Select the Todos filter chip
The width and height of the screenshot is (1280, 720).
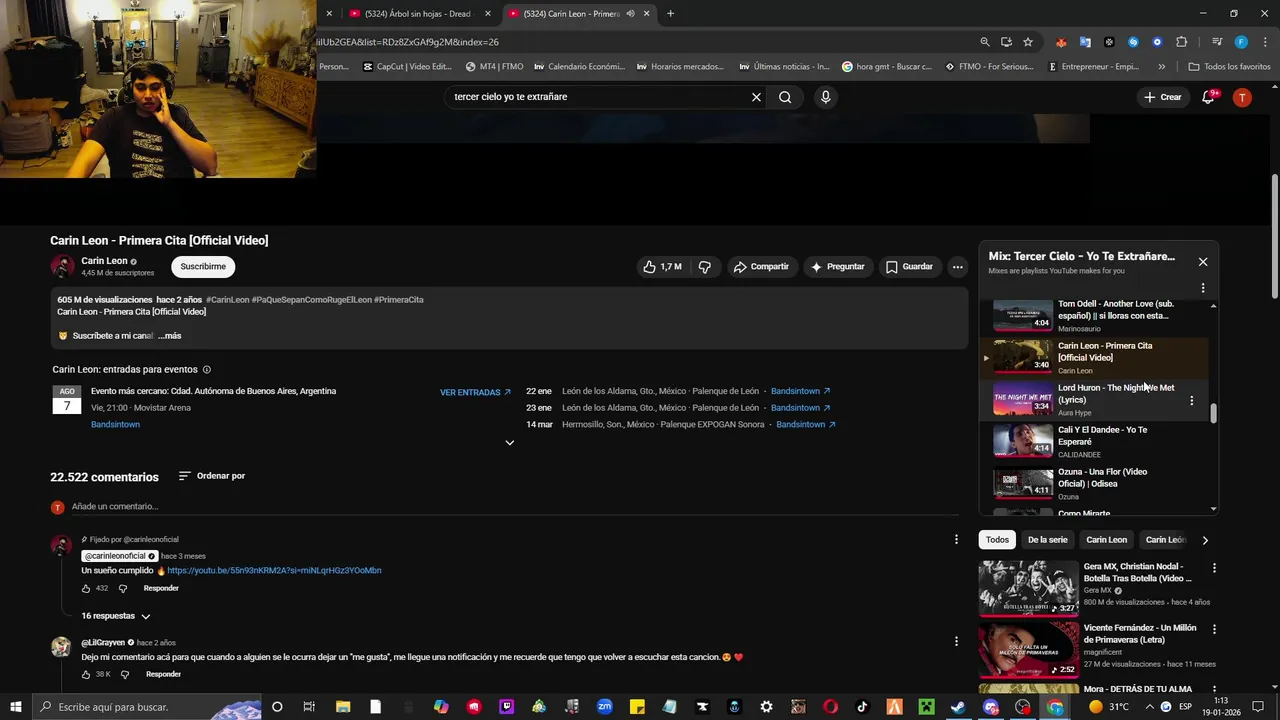click(x=997, y=540)
